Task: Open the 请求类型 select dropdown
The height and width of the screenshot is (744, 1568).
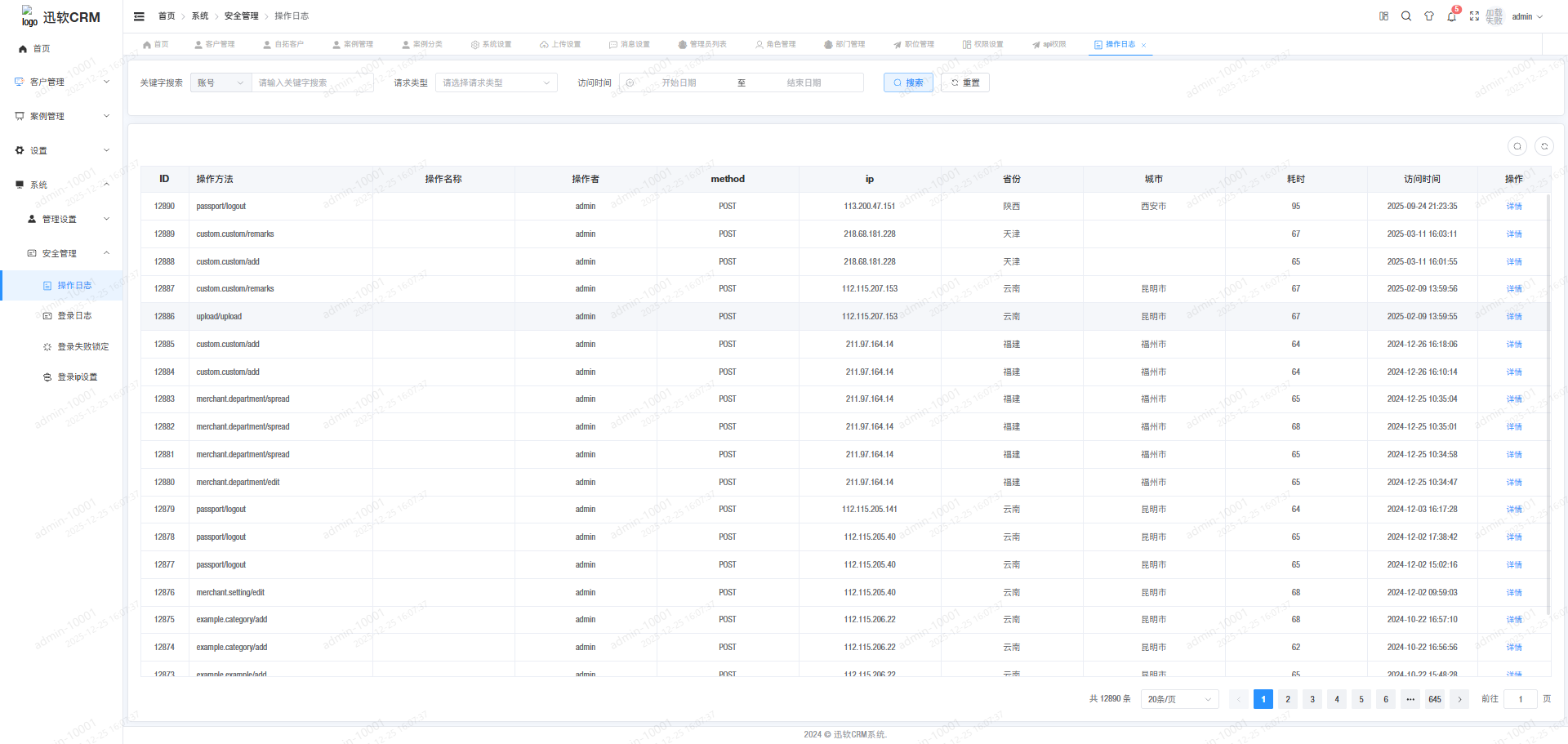Action: click(x=496, y=82)
